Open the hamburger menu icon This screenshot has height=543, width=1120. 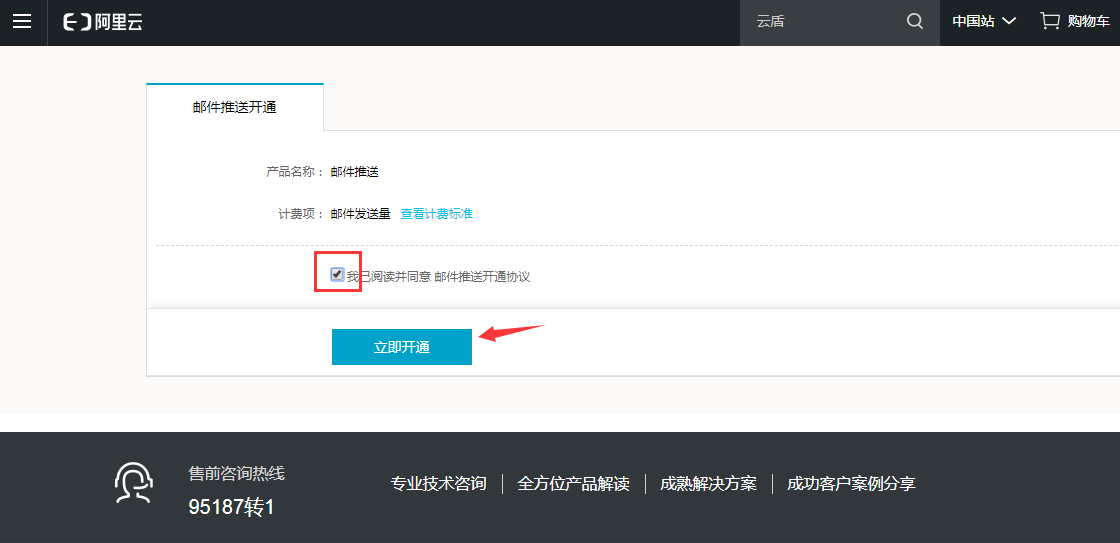22,21
